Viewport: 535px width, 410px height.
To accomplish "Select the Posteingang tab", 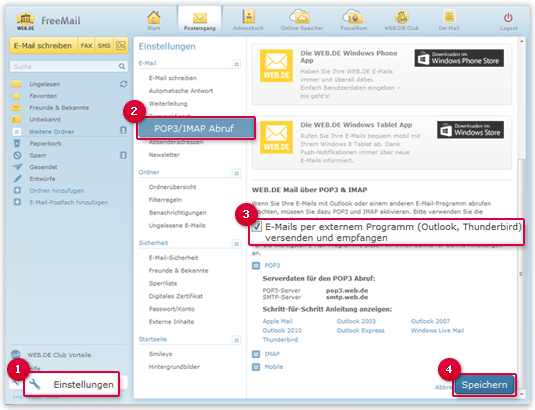I will [200, 20].
